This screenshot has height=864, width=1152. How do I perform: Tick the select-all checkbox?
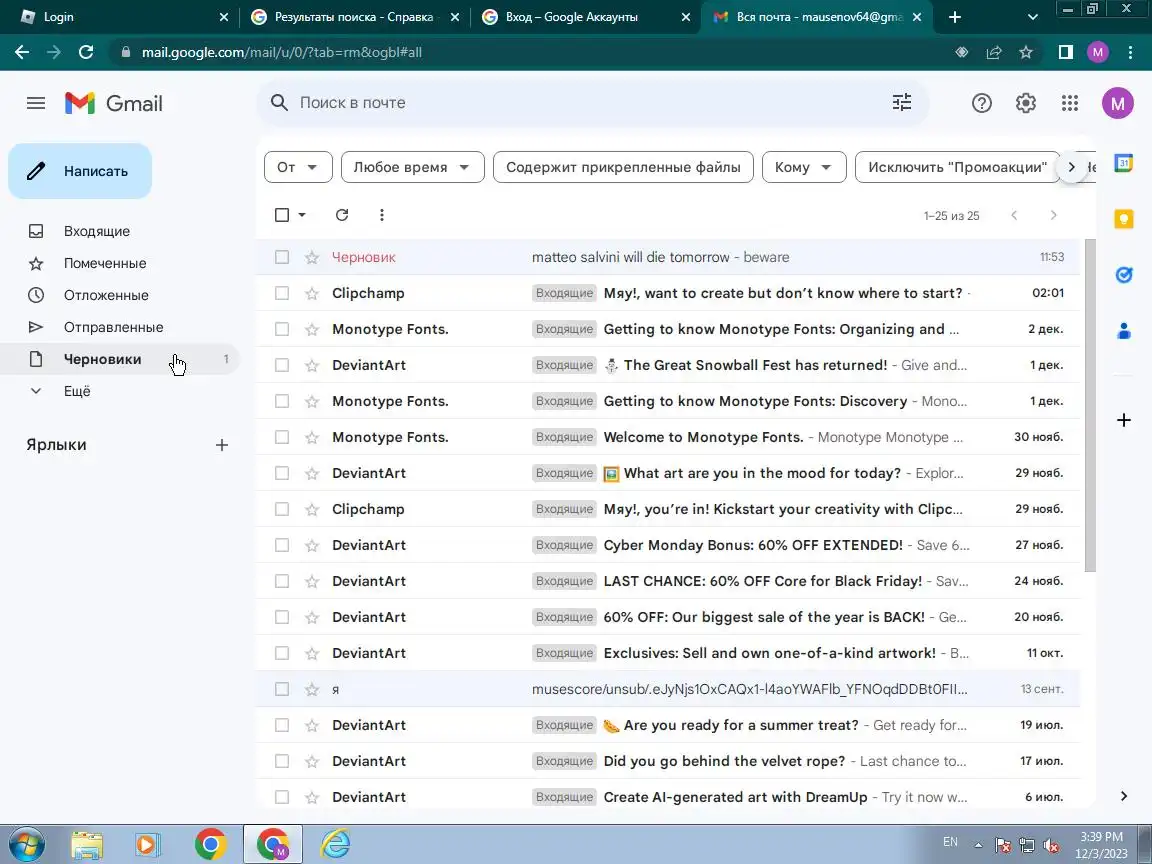click(x=281, y=215)
